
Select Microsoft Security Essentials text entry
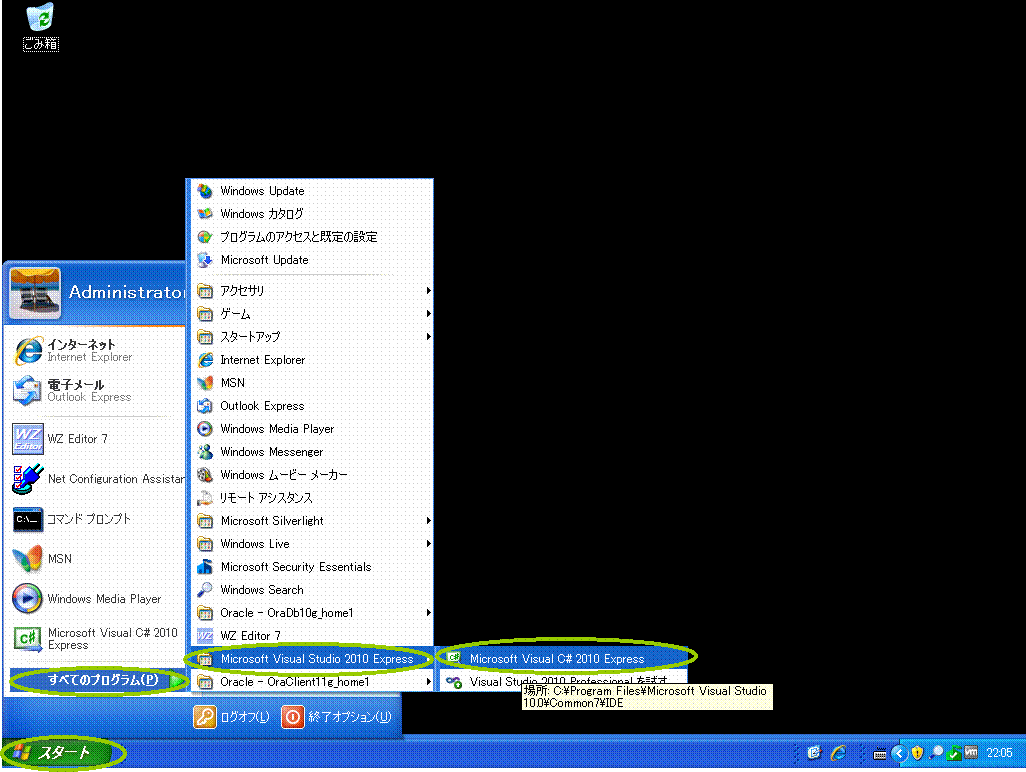(x=296, y=567)
